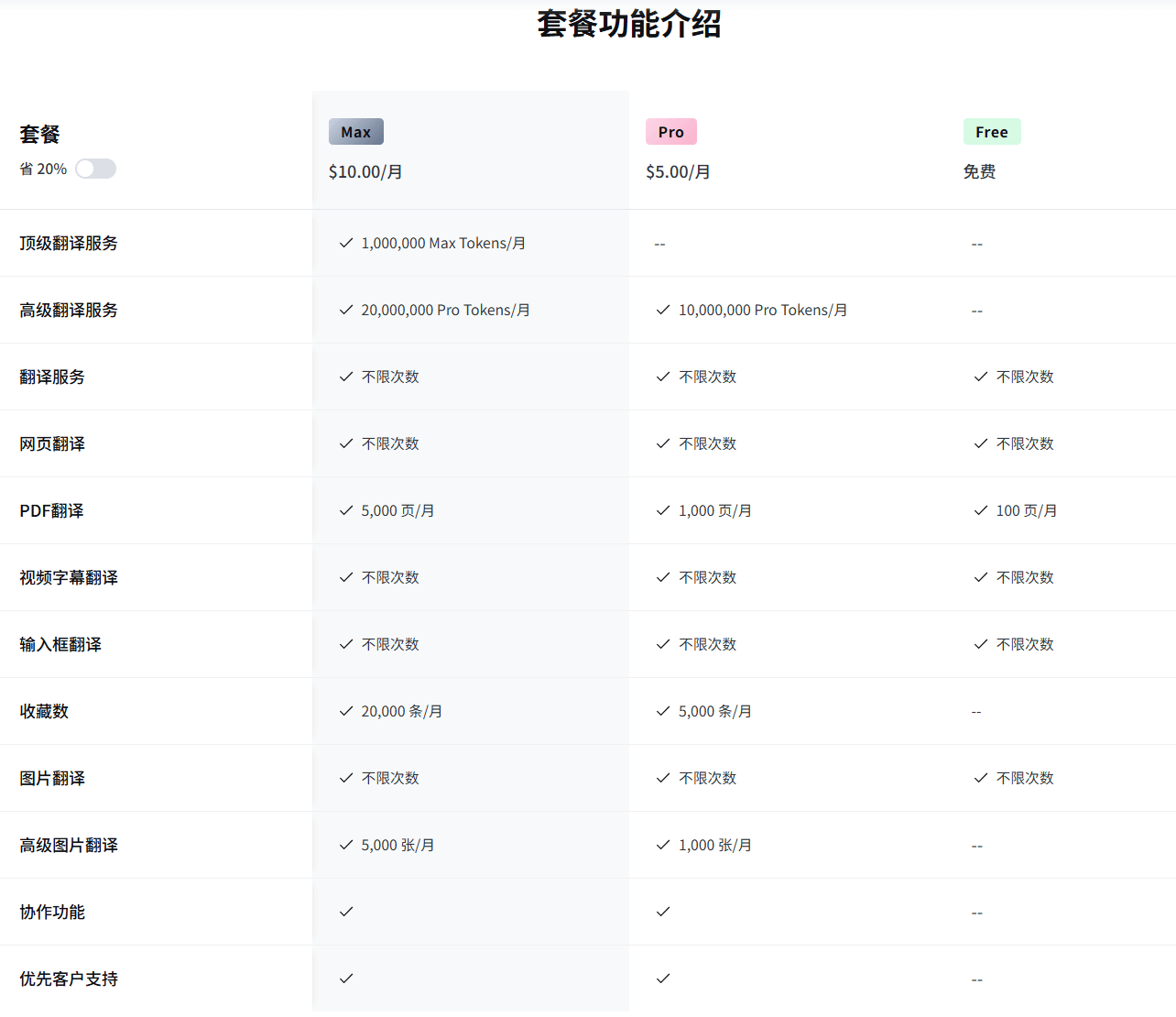Click the 免费 price text
This screenshot has width=1176, height=1017.
(979, 171)
